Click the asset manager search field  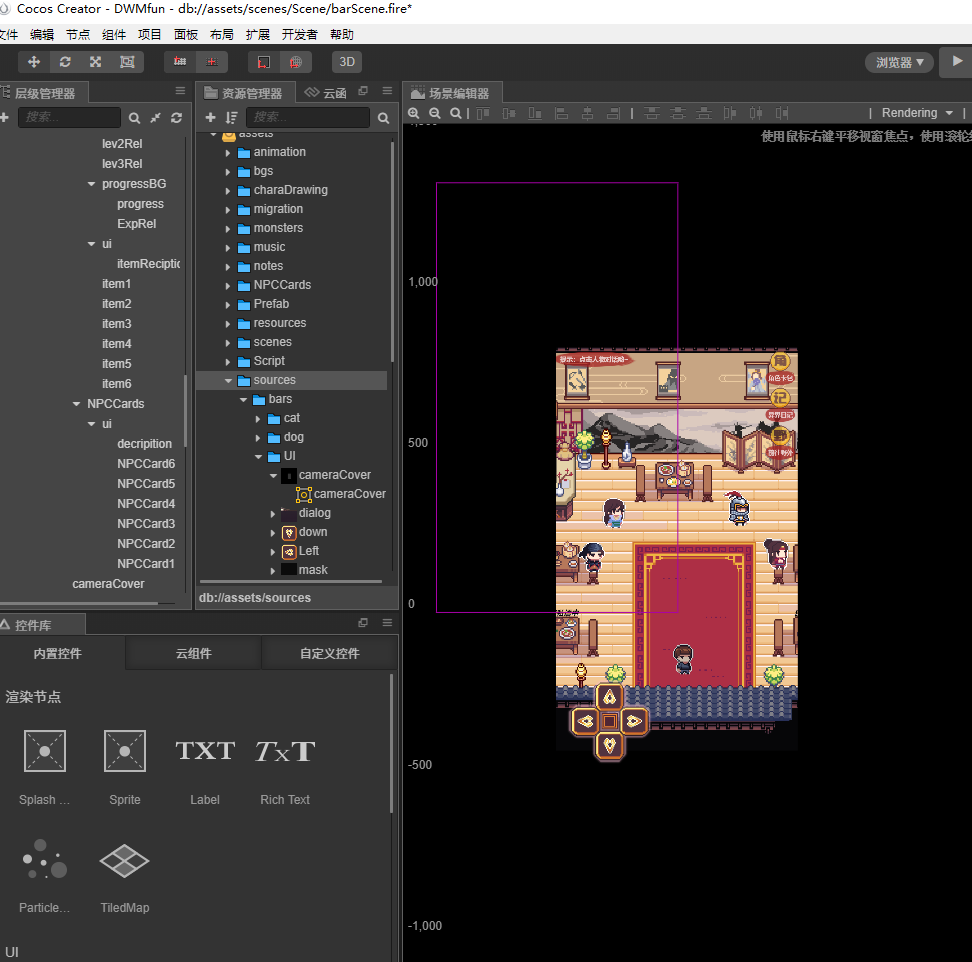[x=306, y=118]
